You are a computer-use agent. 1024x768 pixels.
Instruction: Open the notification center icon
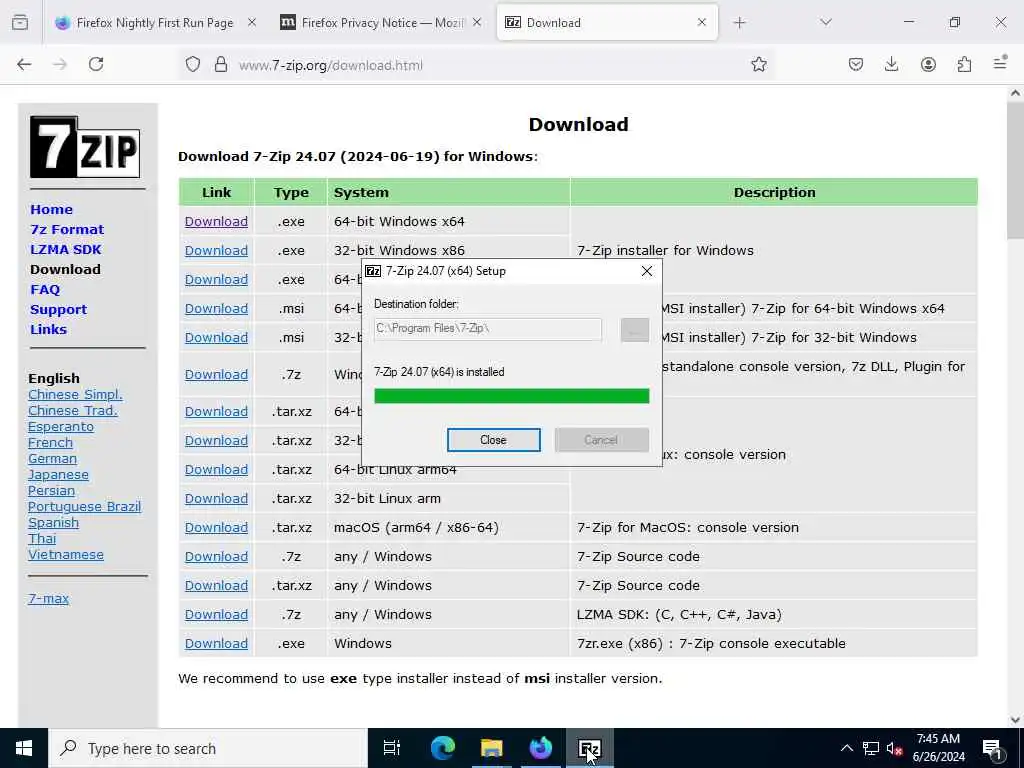[992, 749]
